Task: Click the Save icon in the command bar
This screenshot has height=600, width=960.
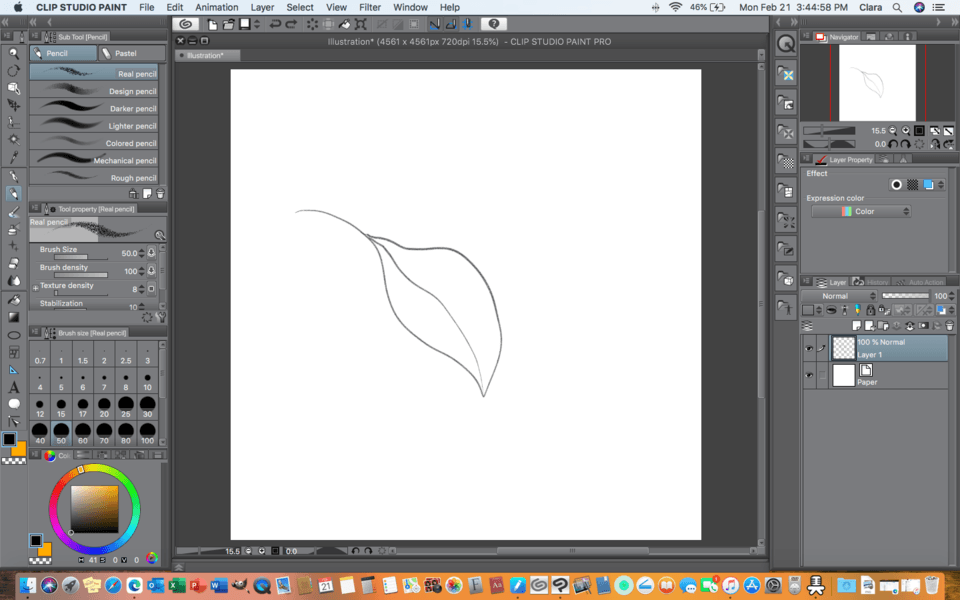Action: click(x=245, y=24)
